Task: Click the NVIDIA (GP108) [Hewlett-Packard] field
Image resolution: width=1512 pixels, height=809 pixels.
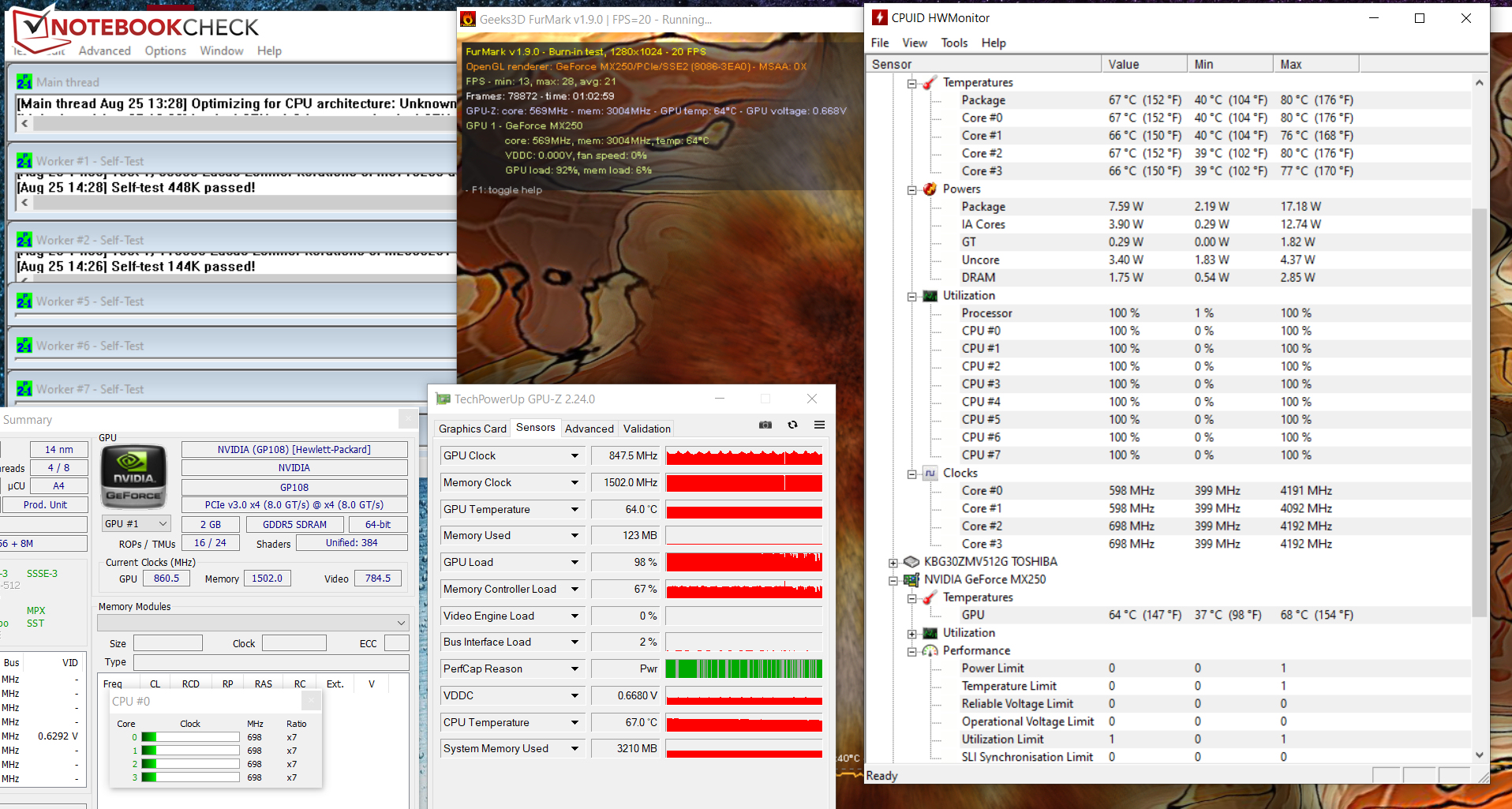Action: tap(294, 450)
